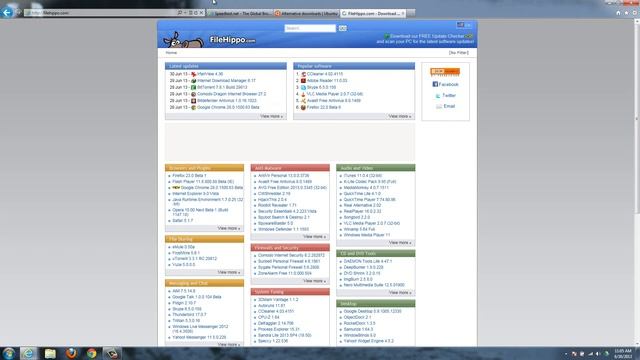Click the Bitdefender icon in Latest updates
This screenshot has width=640, height=360.
point(193,100)
